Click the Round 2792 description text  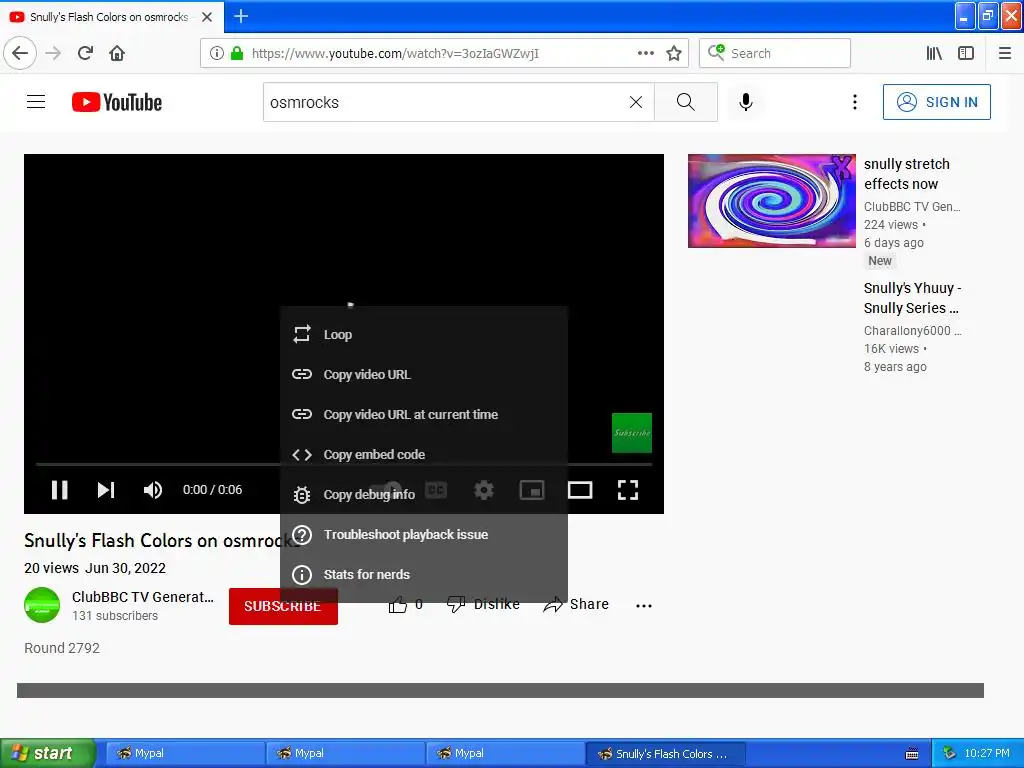(62, 648)
